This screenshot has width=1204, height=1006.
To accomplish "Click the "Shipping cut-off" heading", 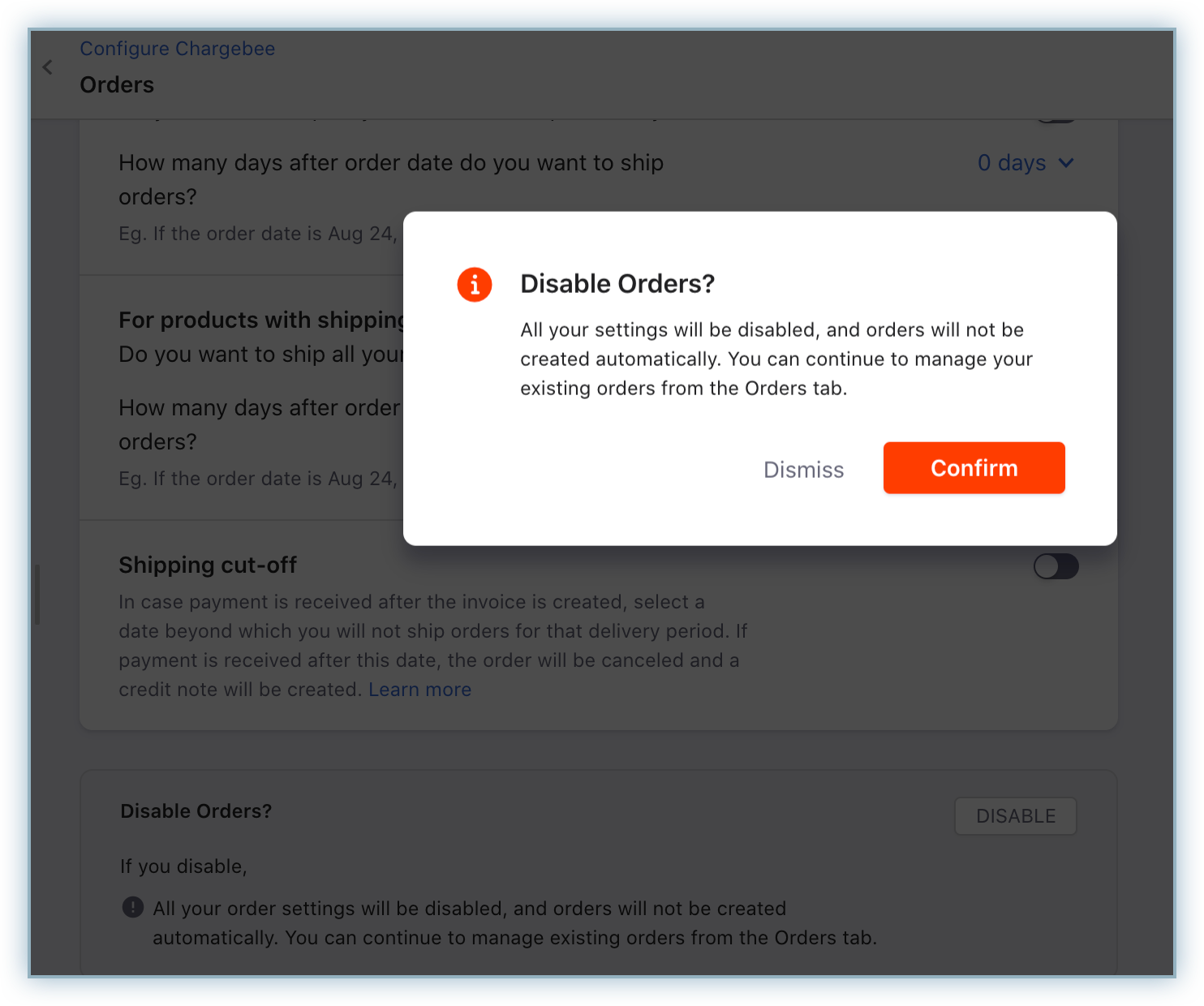I will coord(208,565).
